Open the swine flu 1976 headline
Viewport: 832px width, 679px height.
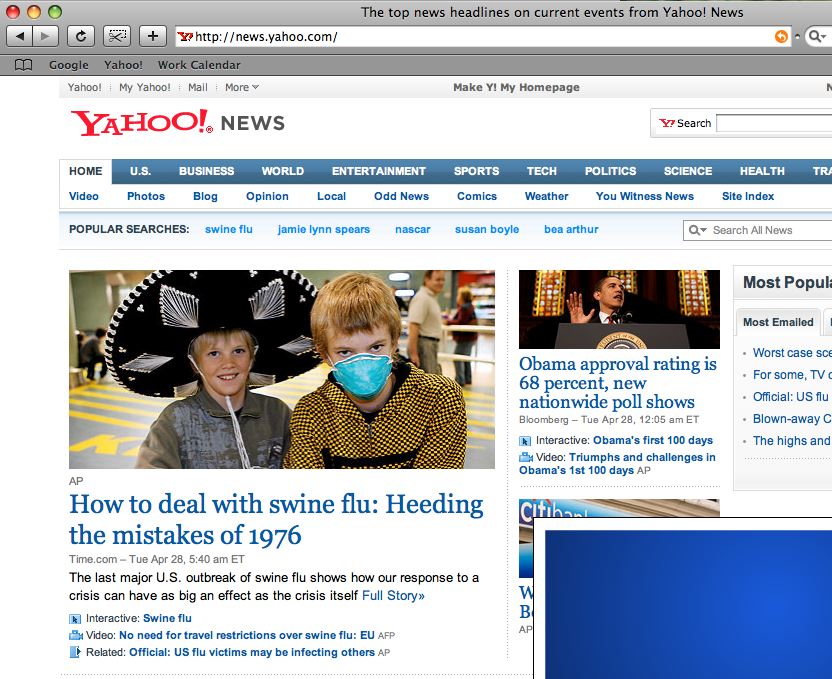coord(276,519)
